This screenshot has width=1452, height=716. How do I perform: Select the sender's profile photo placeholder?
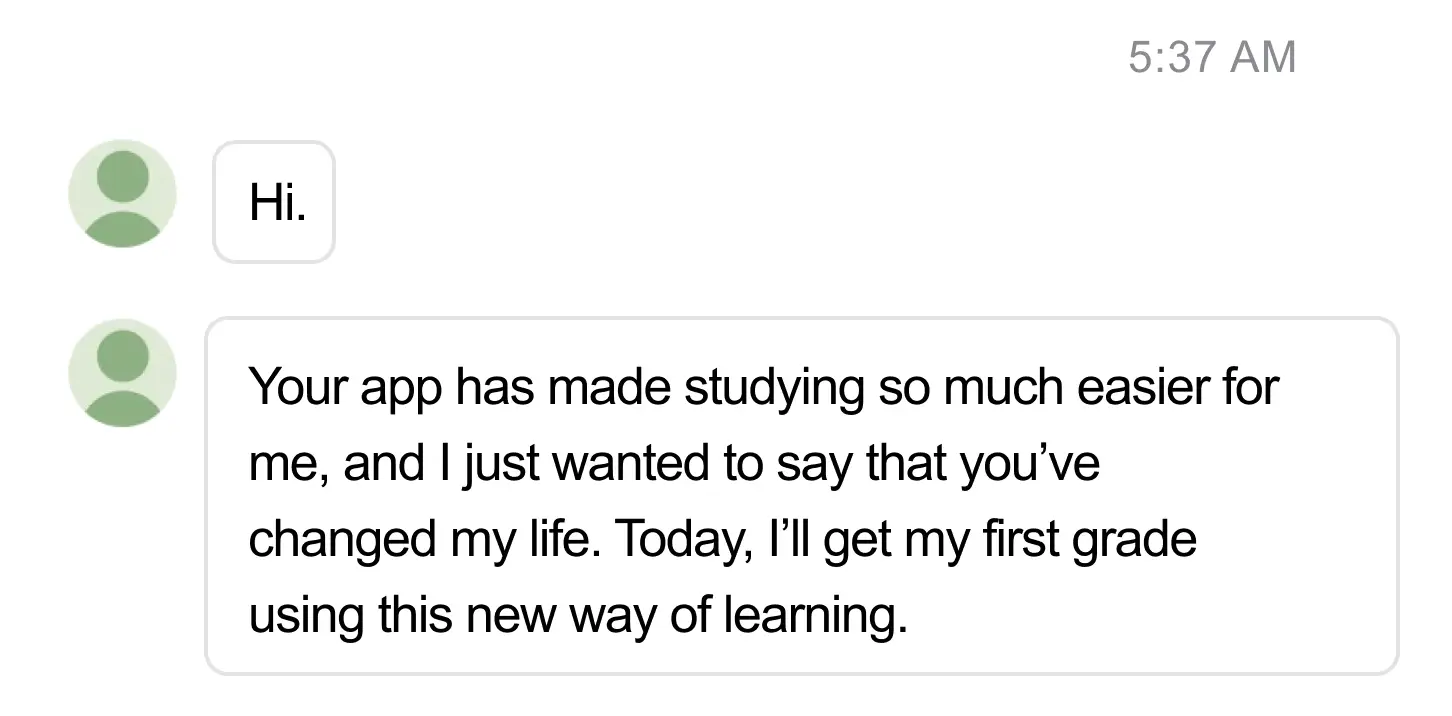(x=122, y=194)
